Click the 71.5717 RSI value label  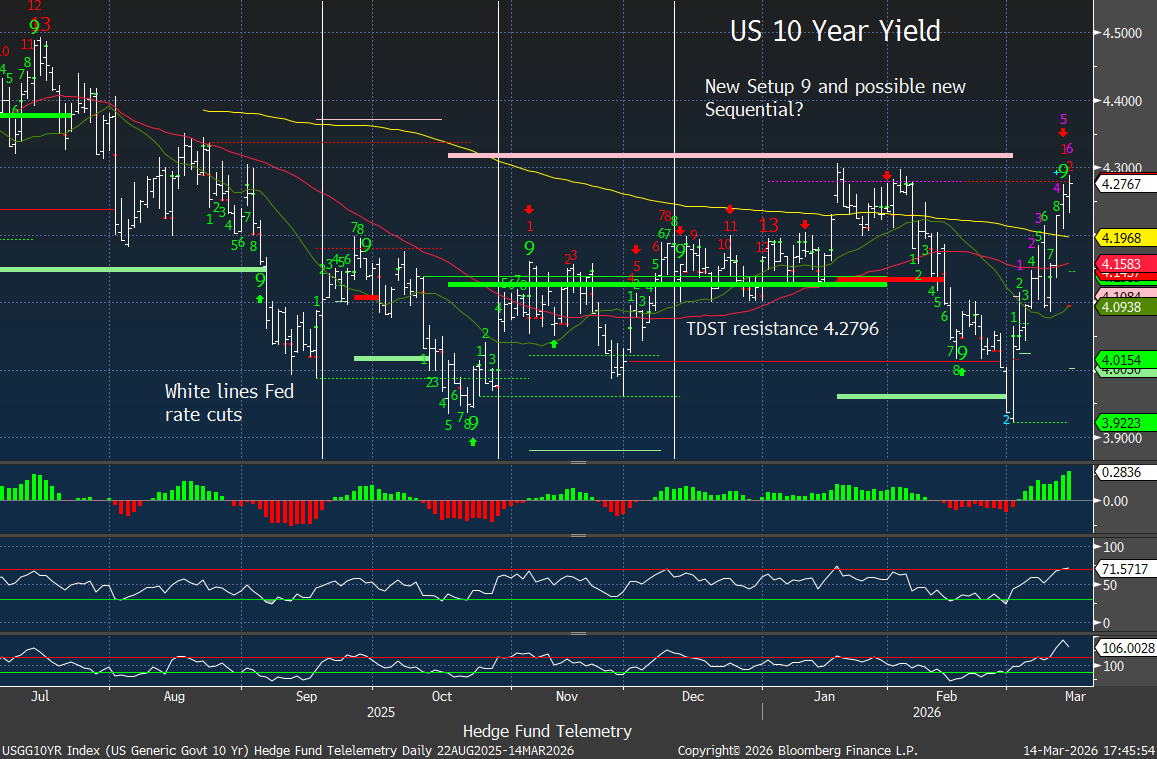(1126, 568)
